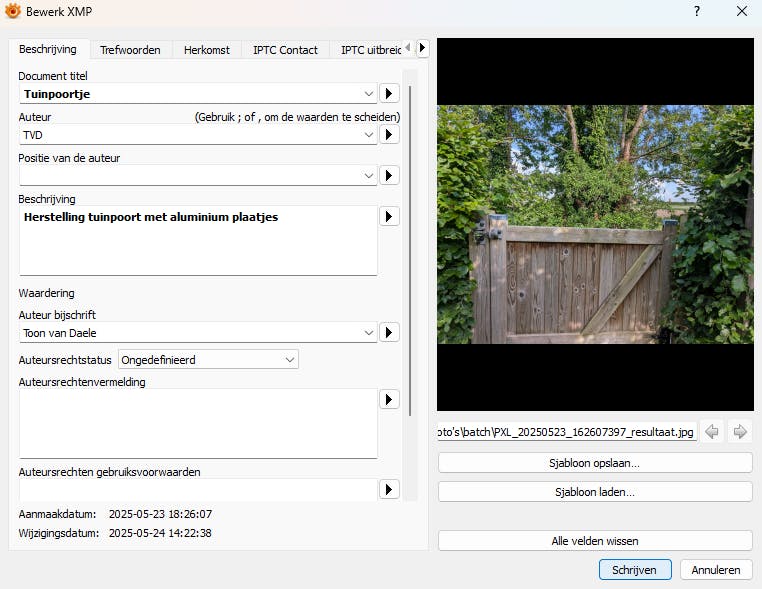762x589 pixels.
Task: Click the garden gate preview image
Action: coord(595,225)
